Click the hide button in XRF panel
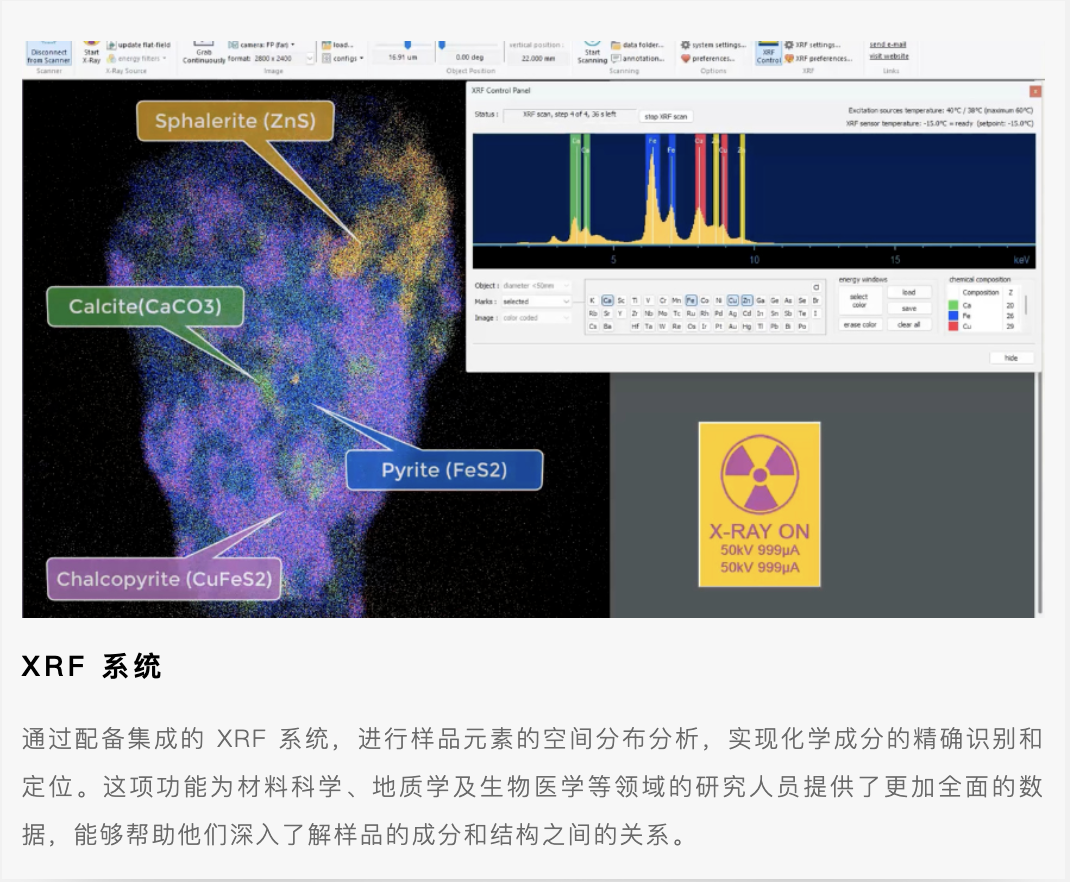The image size is (1070, 882). pos(1011,357)
